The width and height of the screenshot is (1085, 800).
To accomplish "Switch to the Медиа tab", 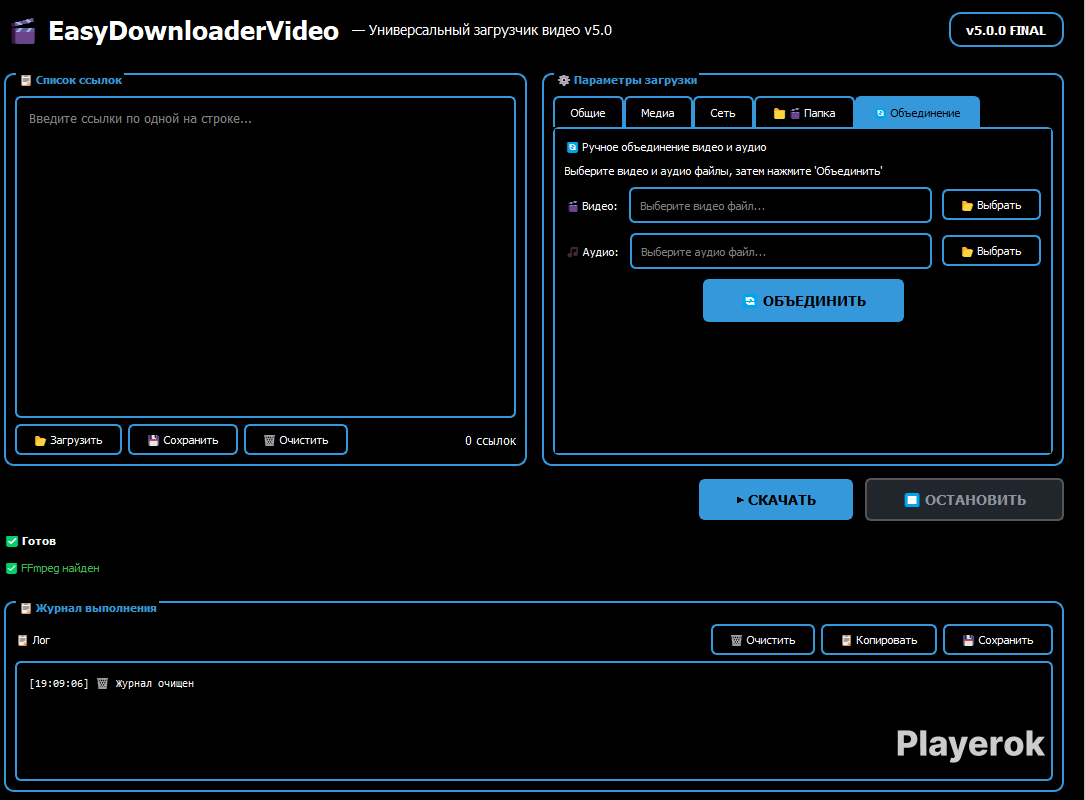I will click(657, 113).
